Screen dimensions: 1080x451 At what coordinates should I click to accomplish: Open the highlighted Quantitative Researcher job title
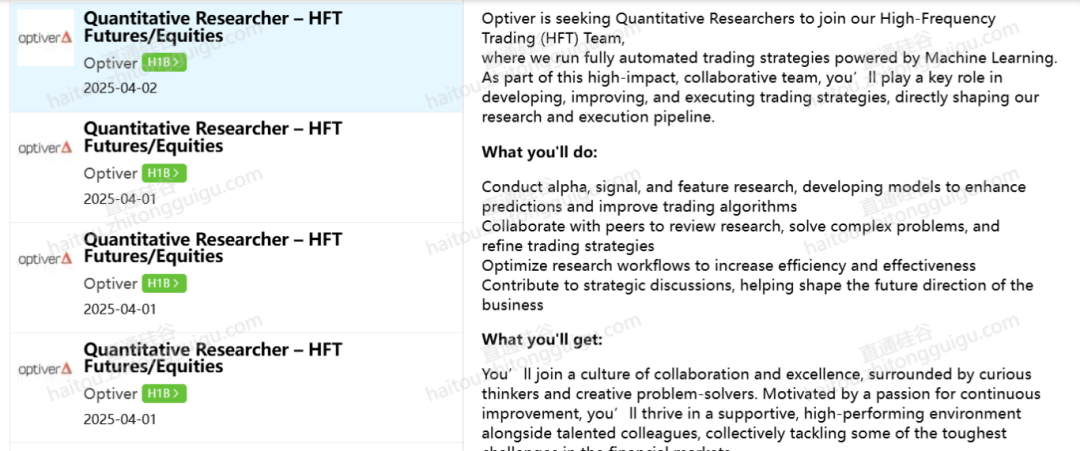(x=212, y=27)
